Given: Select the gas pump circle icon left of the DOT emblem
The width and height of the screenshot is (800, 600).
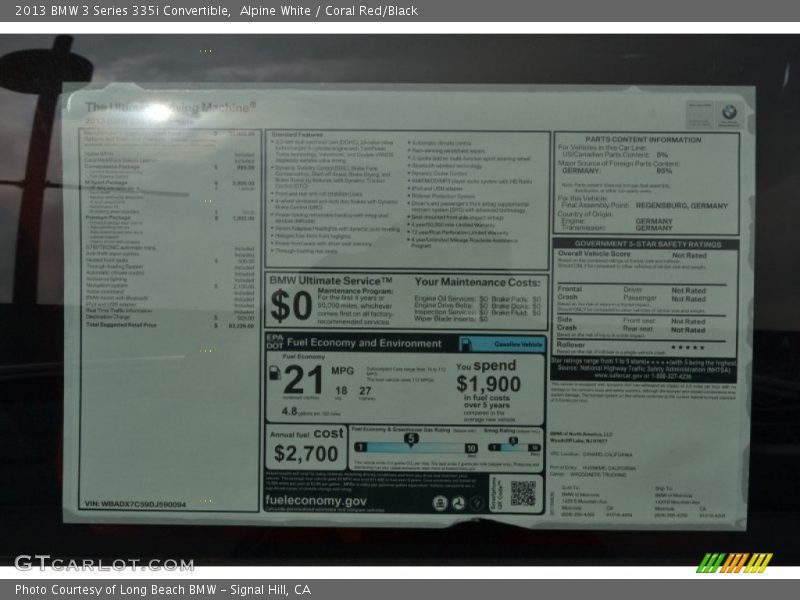Looking at the screenshot, I should (x=441, y=502).
